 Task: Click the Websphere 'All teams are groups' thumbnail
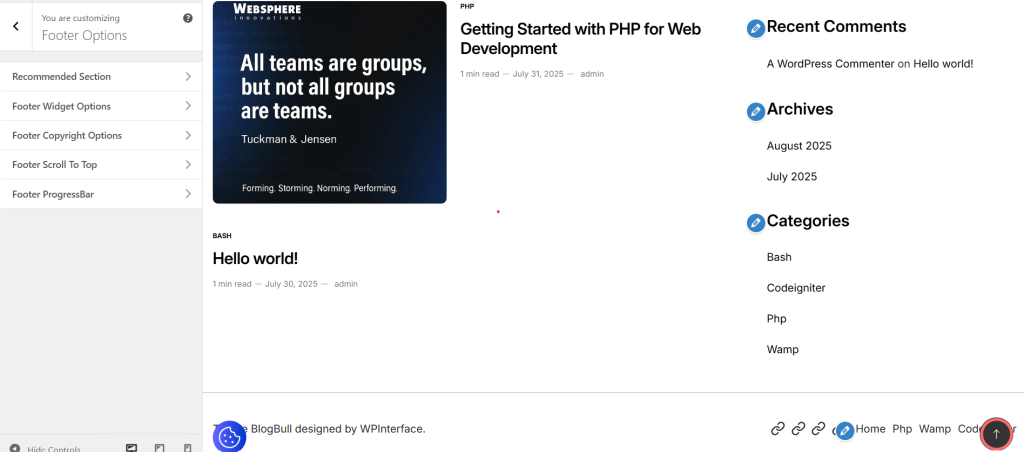329,102
